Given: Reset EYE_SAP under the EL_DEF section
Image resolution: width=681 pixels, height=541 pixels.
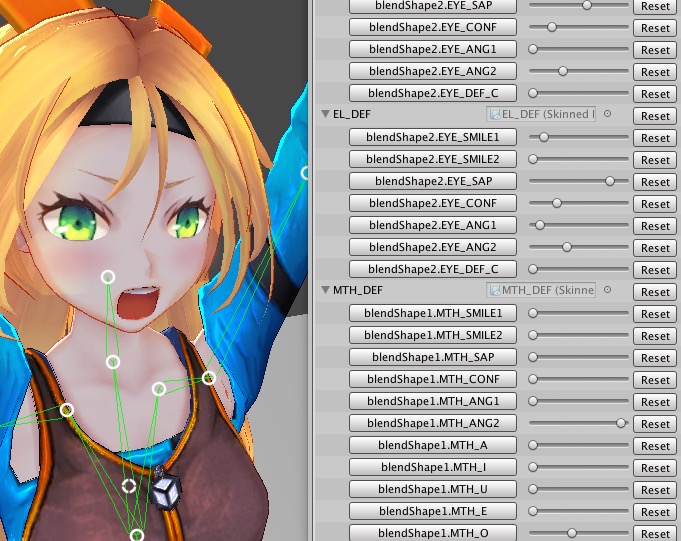Looking at the screenshot, I should (655, 182).
